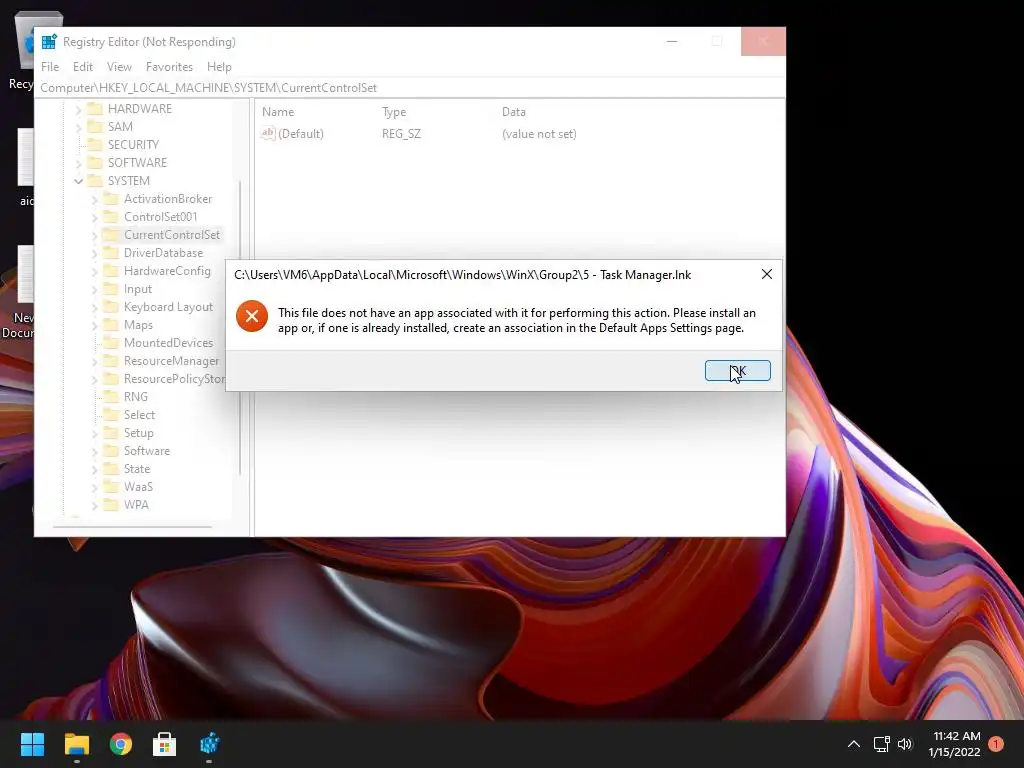Expand the ControlSet001 key
1024x768 pixels.
click(95, 217)
